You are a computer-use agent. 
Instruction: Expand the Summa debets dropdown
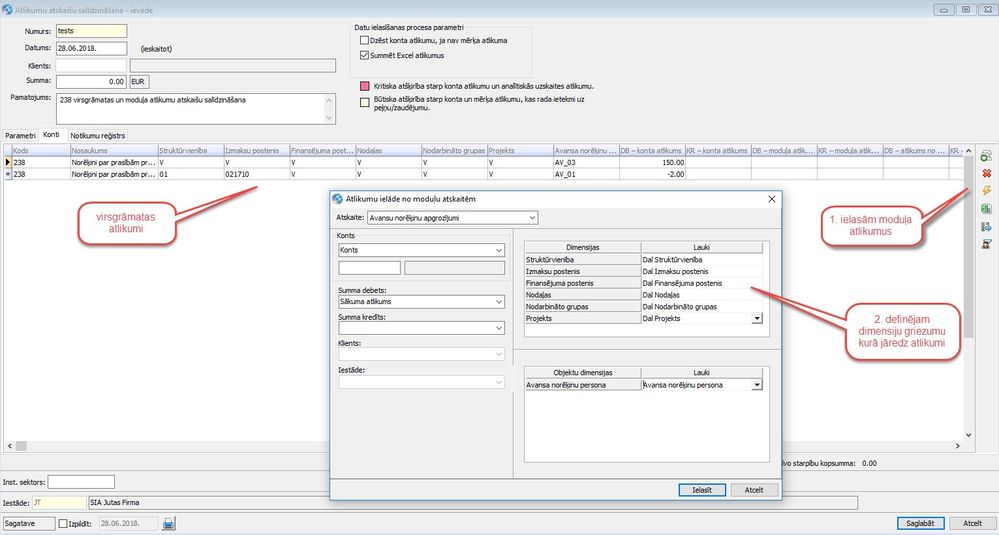pos(498,302)
